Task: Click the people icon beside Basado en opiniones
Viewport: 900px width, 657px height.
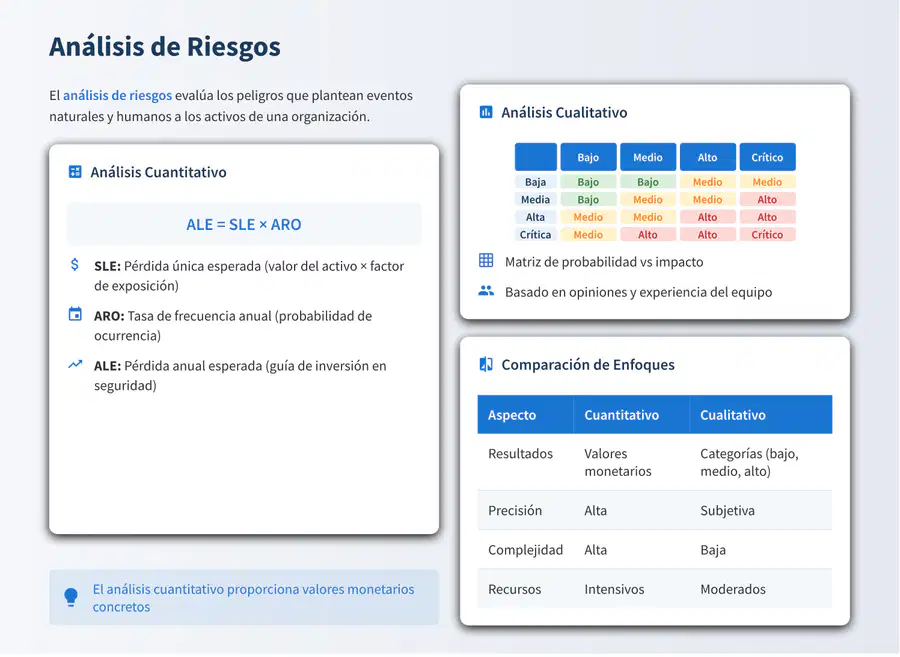Action: click(x=486, y=291)
